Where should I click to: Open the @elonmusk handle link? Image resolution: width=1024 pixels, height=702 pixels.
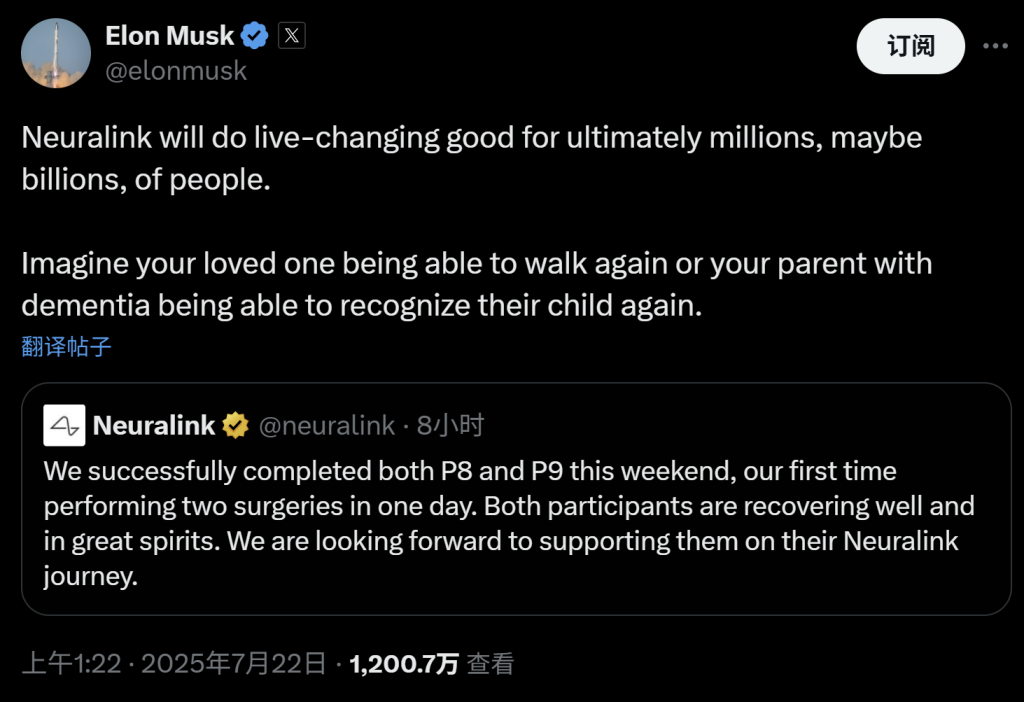176,71
